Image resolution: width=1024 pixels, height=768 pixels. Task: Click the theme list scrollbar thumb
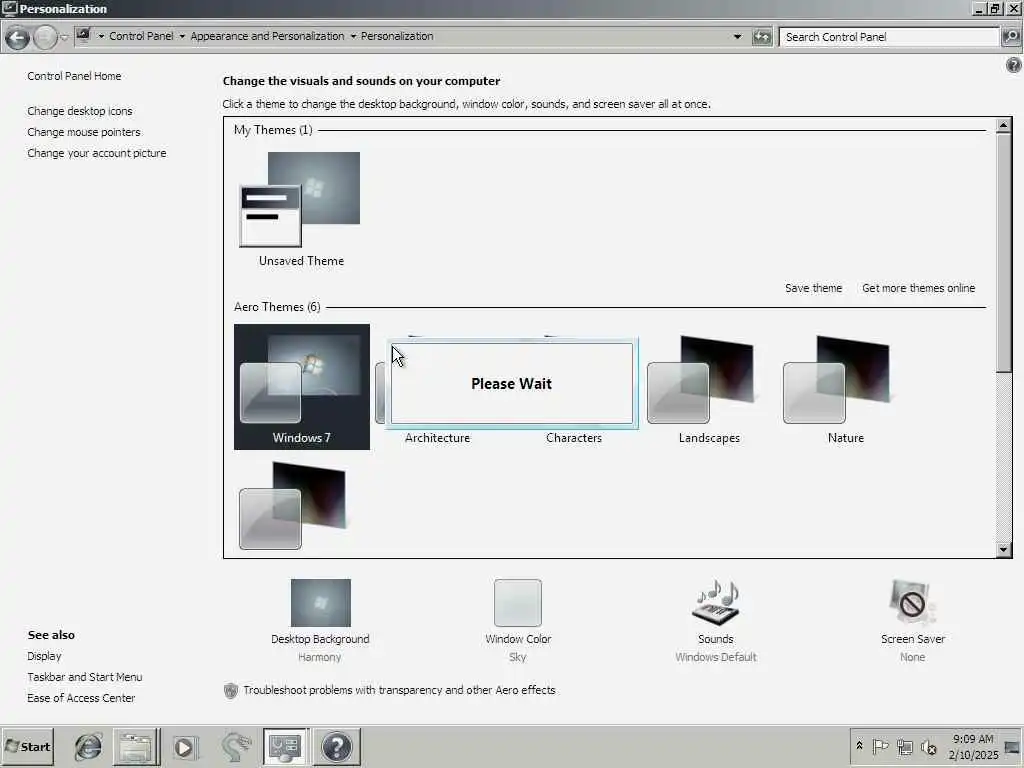pos(1004,253)
